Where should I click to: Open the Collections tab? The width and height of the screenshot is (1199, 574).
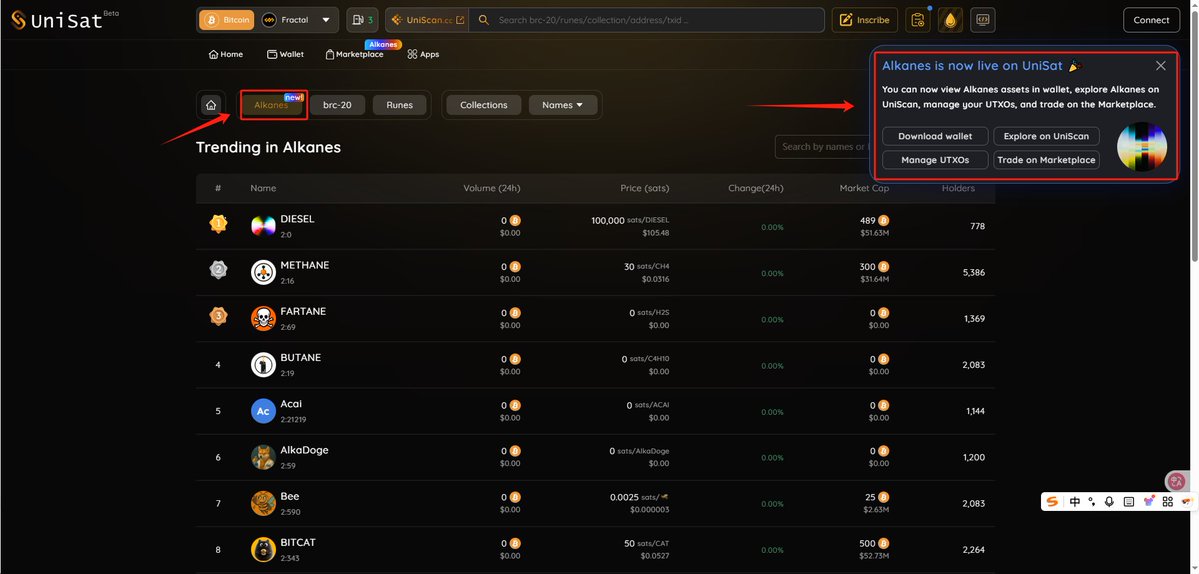(483, 105)
